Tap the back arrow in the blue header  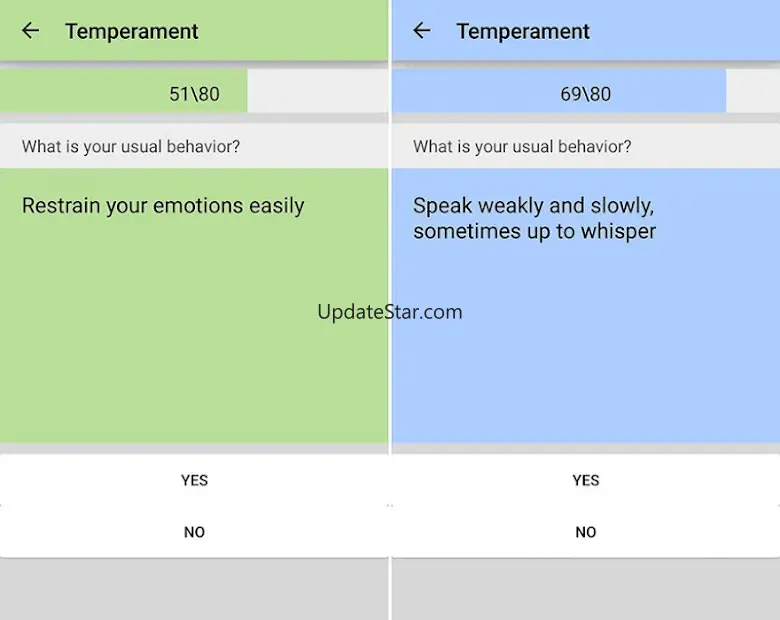coord(422,31)
